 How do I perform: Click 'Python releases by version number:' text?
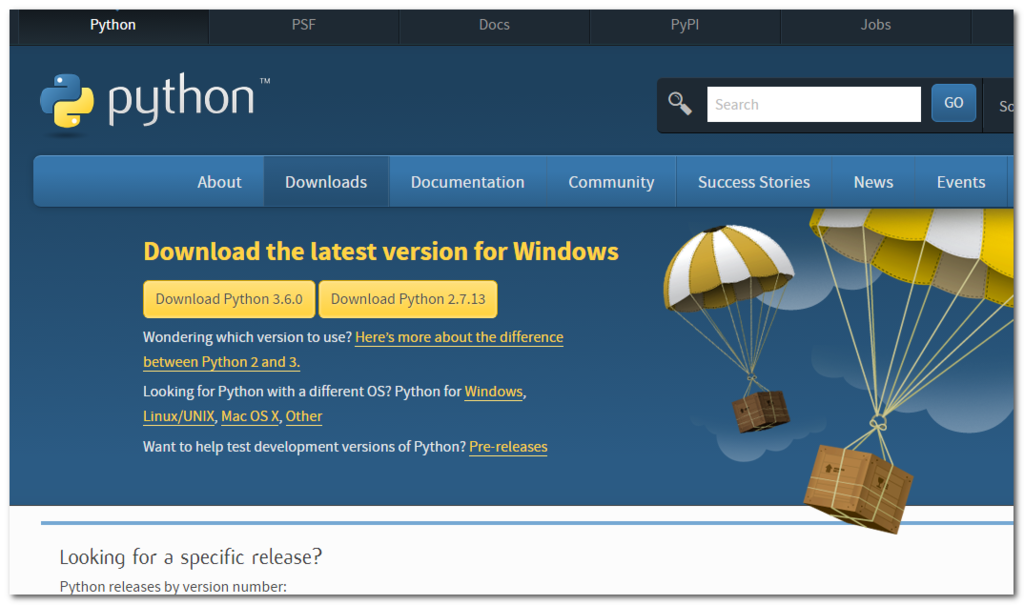pos(173,586)
